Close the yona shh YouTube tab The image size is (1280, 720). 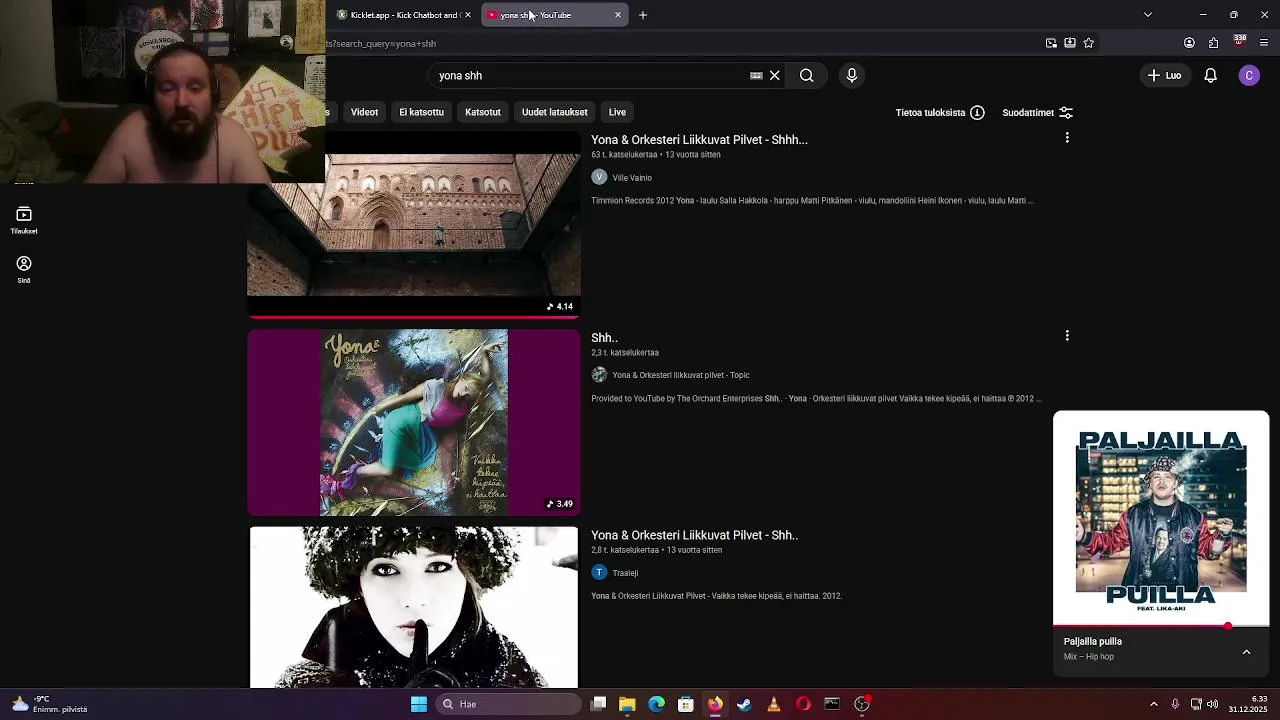tap(618, 15)
